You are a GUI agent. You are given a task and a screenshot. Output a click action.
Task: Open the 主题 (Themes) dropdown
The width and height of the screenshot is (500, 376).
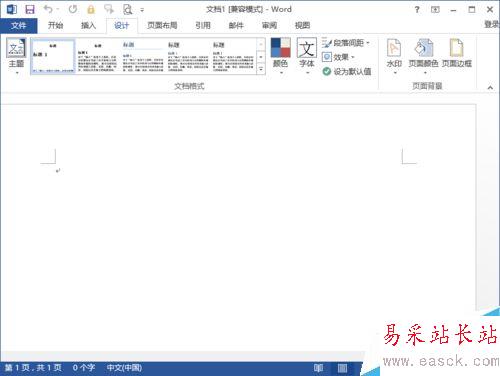[16, 56]
